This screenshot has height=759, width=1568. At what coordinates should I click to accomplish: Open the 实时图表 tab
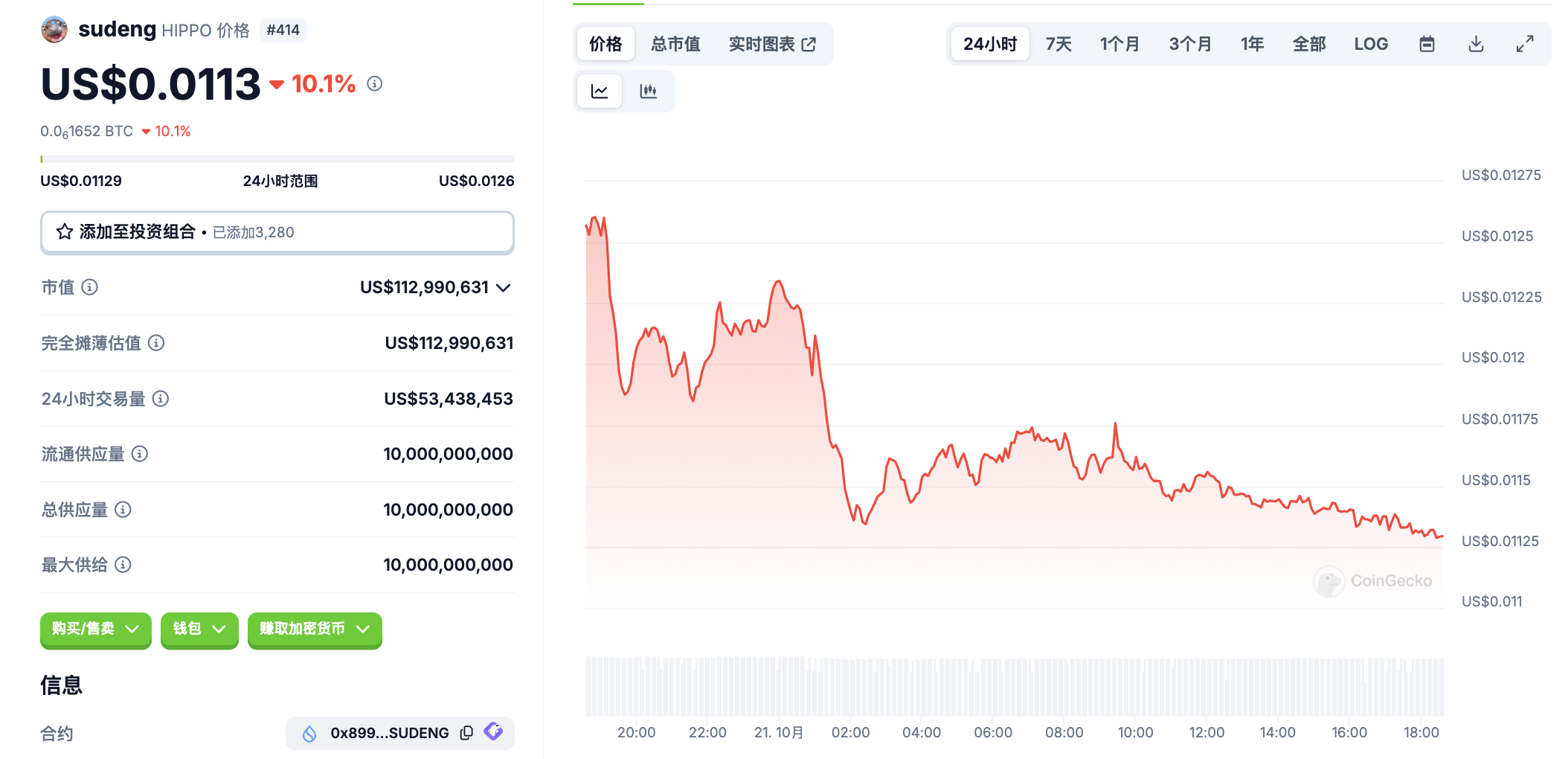771,44
